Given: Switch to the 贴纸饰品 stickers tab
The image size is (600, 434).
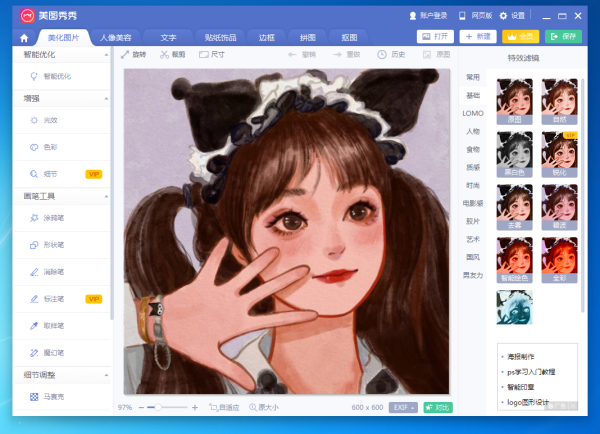Looking at the screenshot, I should [220, 38].
